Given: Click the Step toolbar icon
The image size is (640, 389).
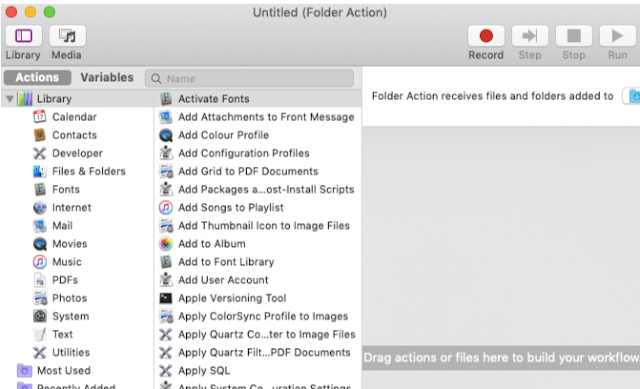Looking at the screenshot, I should [530, 36].
